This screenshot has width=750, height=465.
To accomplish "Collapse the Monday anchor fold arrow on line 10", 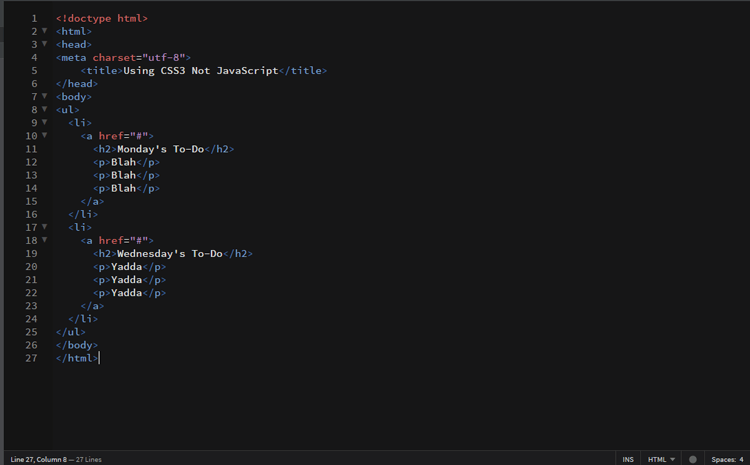I will (44, 135).
